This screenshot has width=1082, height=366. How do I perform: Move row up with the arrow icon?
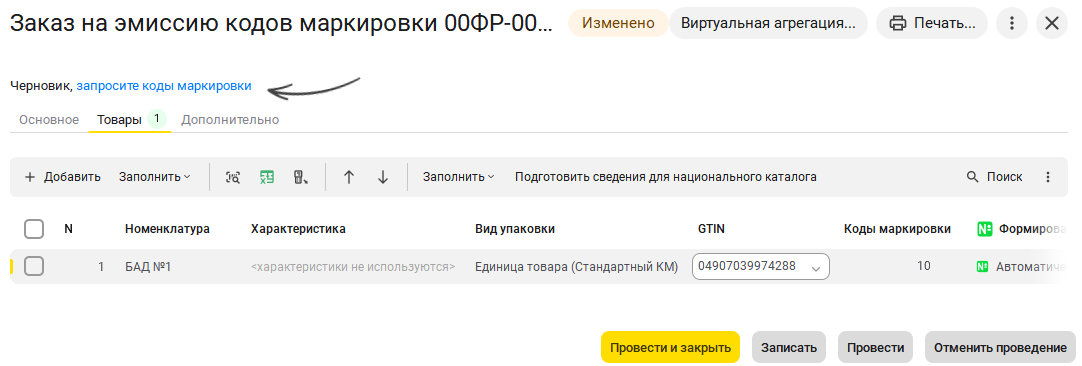pyautogui.click(x=349, y=177)
